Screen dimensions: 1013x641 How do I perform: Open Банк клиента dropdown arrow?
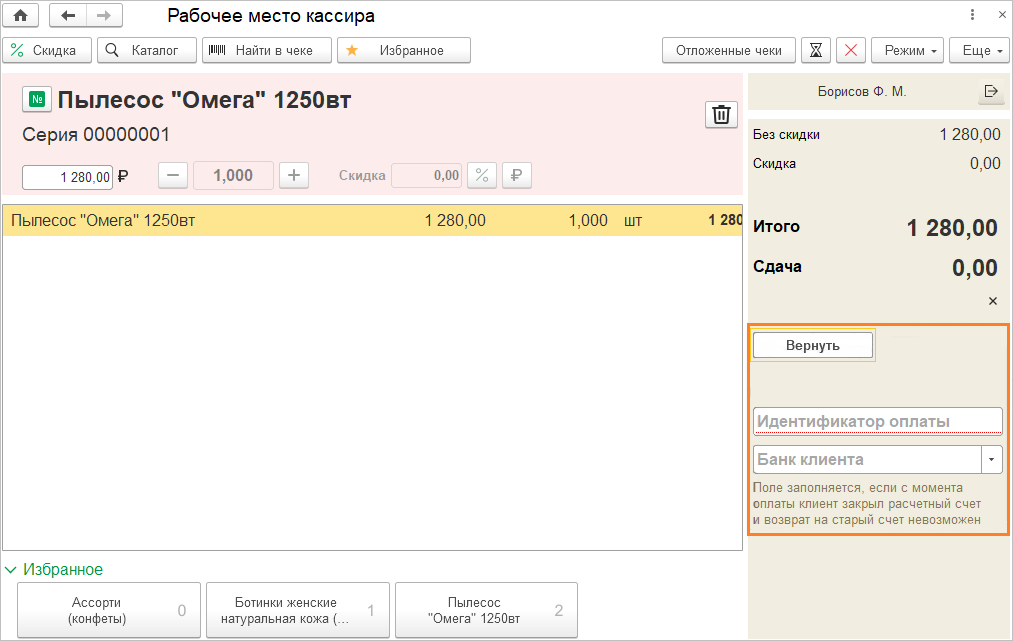[x=991, y=460]
